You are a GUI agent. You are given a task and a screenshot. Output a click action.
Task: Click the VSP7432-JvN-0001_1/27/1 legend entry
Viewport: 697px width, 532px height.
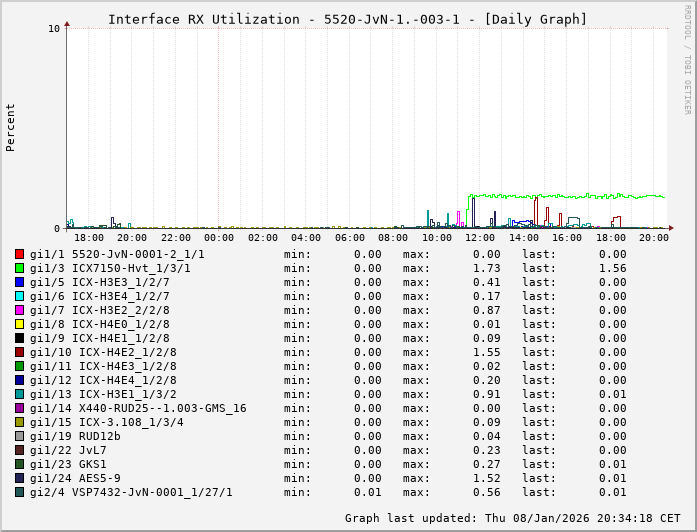click(x=152, y=492)
